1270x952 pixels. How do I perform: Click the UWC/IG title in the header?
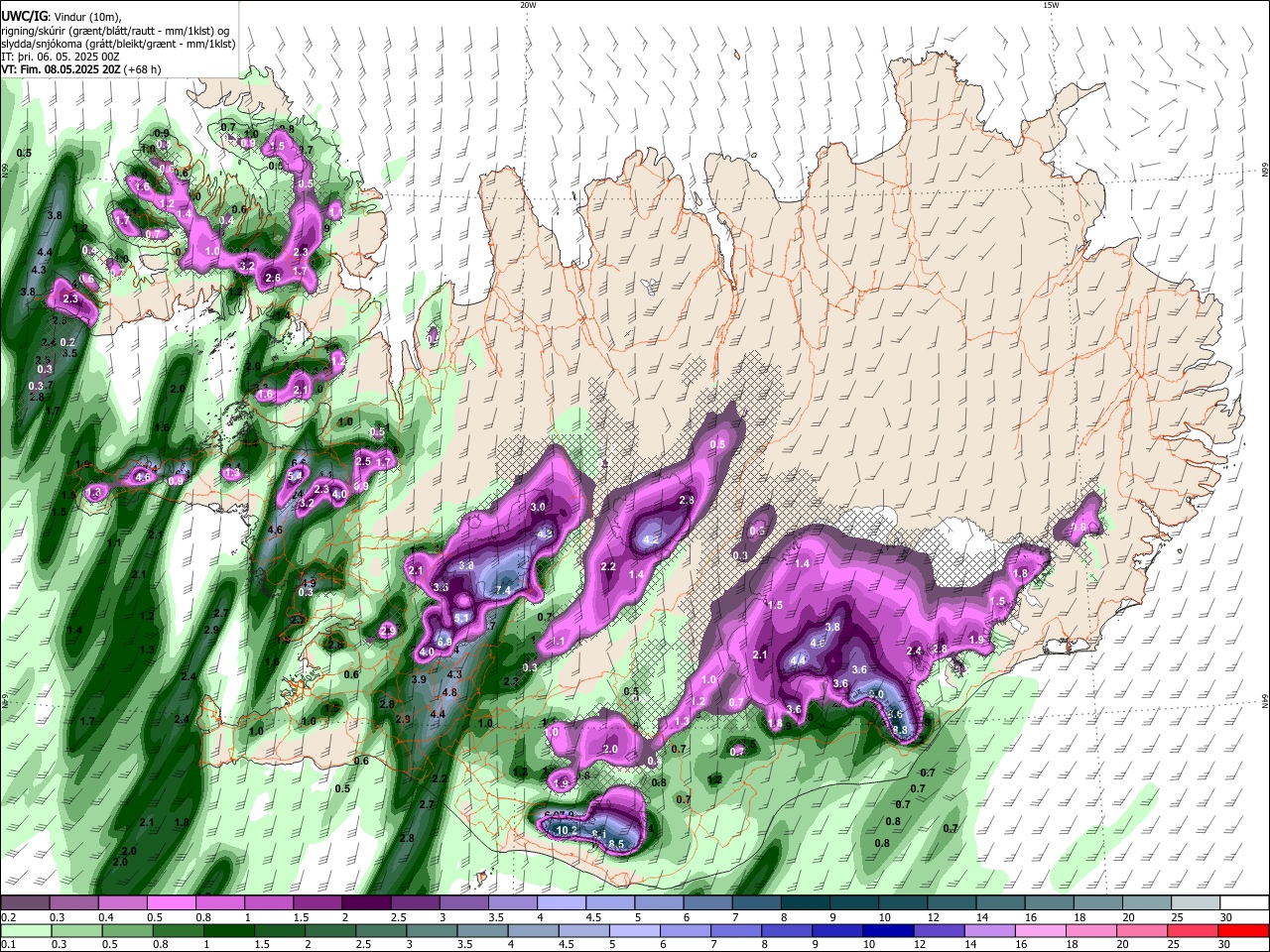[x=25, y=17]
